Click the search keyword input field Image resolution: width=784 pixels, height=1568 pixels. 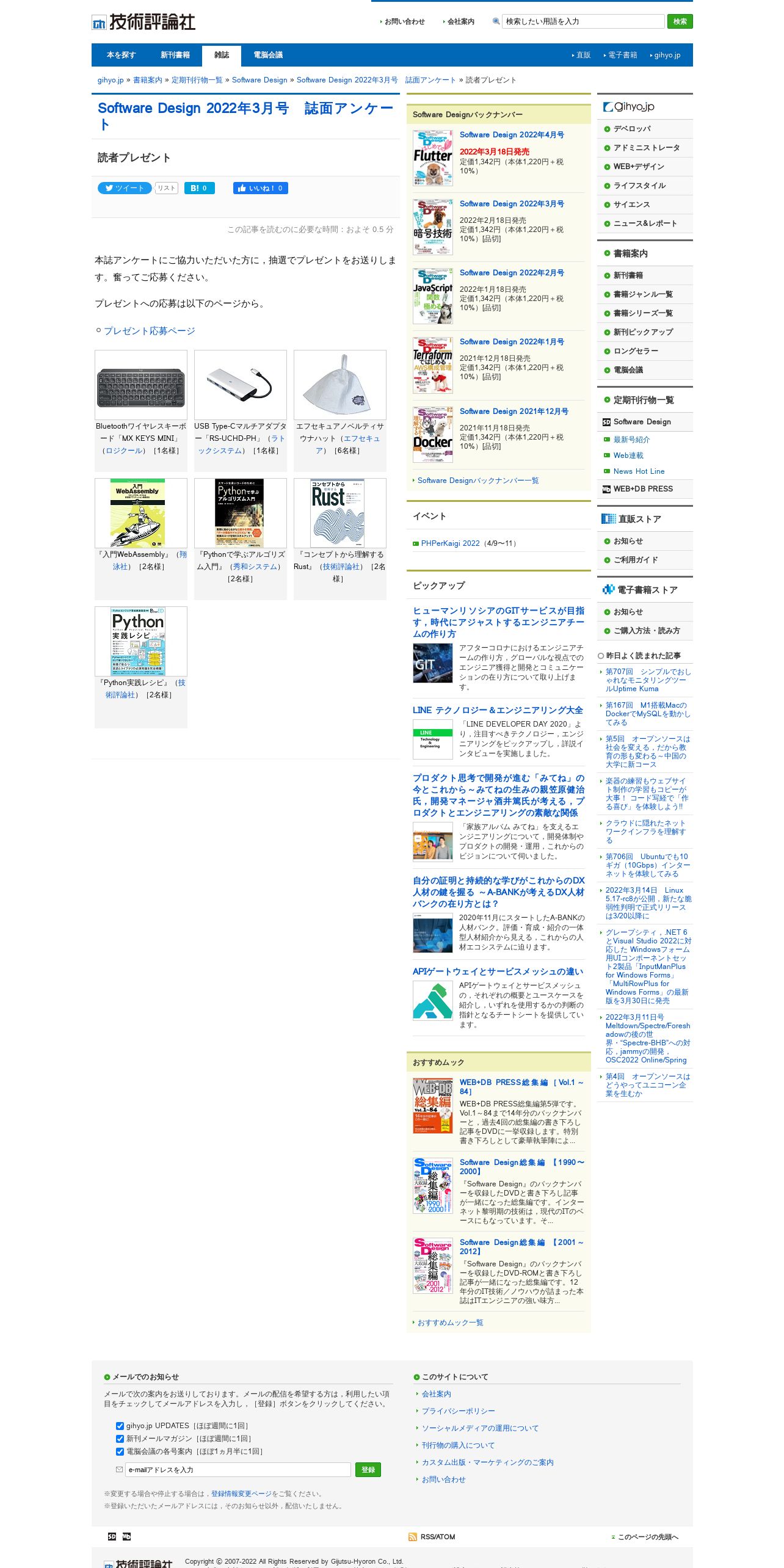pos(583,21)
